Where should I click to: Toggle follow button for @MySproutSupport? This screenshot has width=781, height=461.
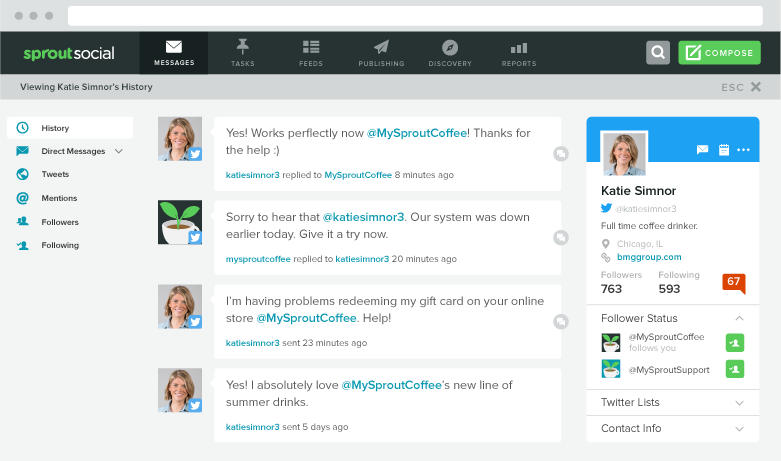point(735,369)
